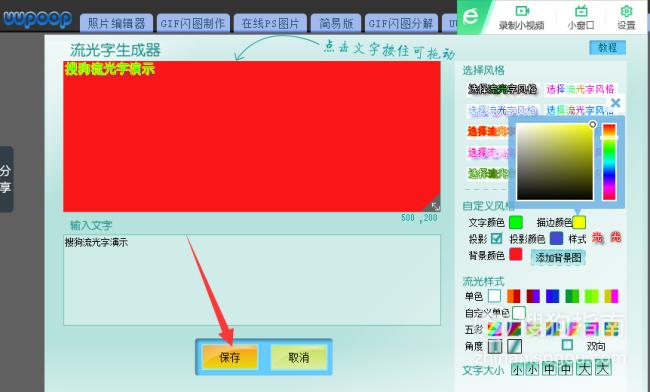
Task: Select the first 大 text size button
Action: click(x=584, y=368)
